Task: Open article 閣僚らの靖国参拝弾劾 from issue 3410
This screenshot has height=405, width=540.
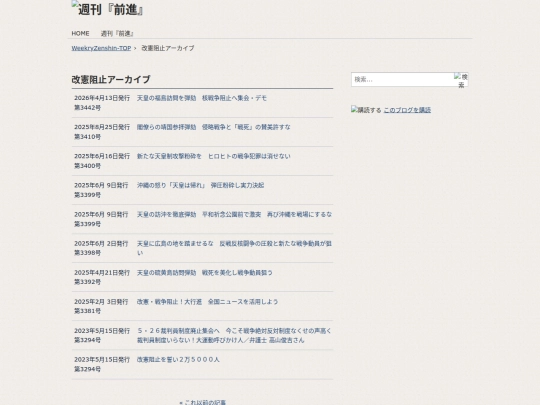Action: pyautogui.click(x=214, y=127)
